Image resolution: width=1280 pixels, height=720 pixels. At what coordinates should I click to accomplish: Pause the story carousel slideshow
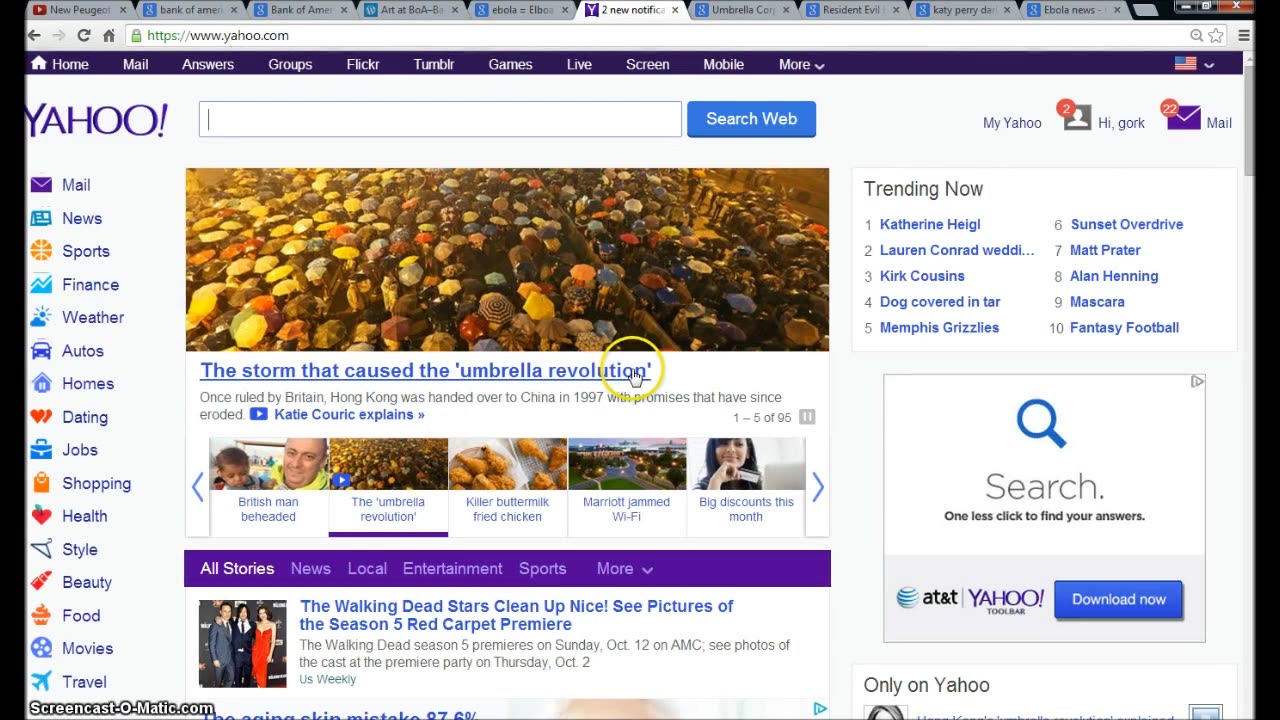[x=807, y=417]
